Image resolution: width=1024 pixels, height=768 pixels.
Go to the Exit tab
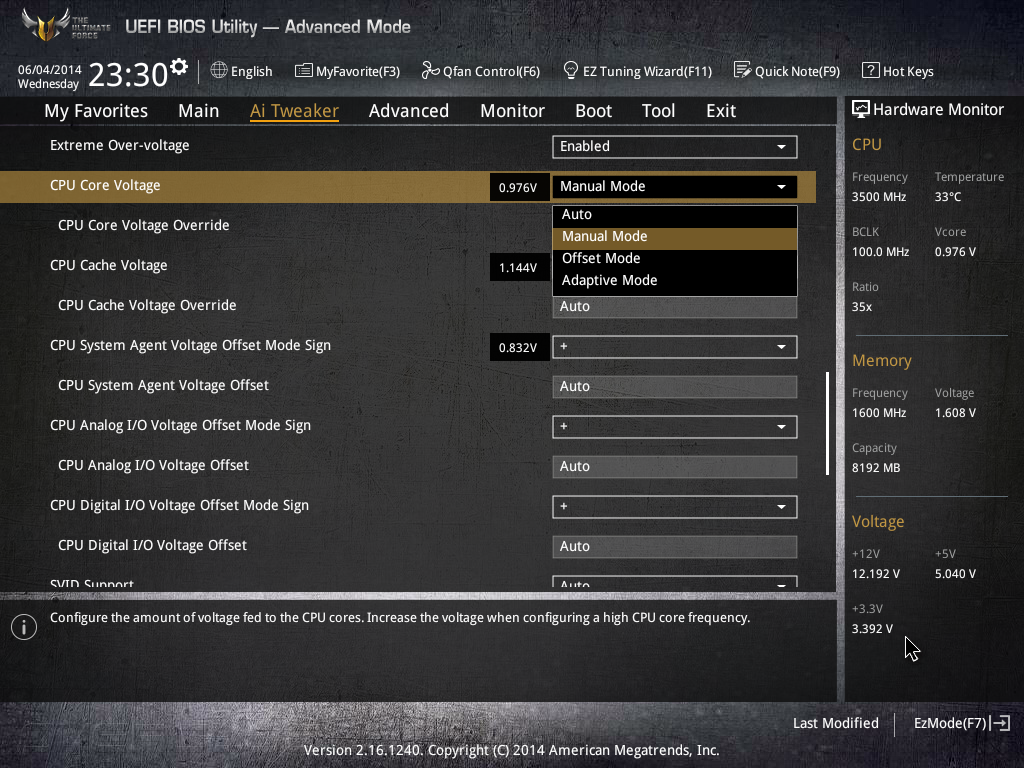(x=721, y=111)
